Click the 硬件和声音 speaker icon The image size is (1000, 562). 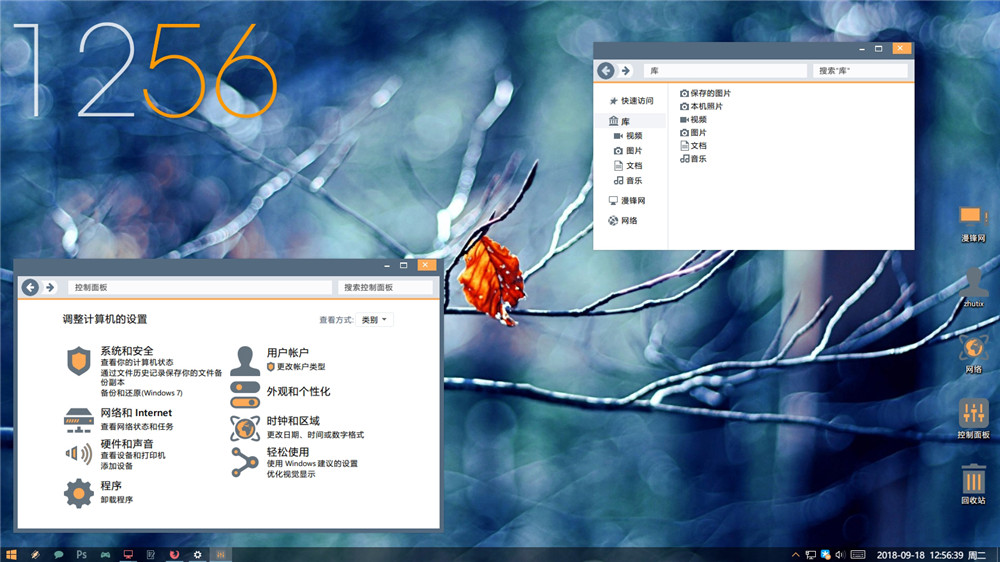tap(79, 454)
